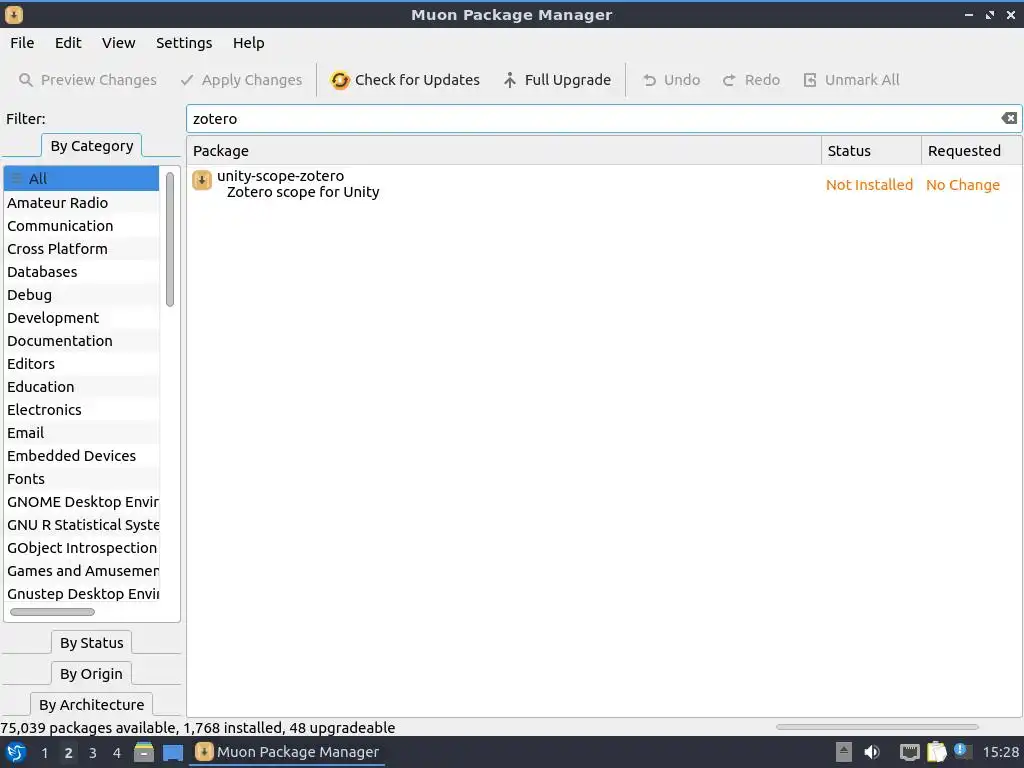Switch to workspace 3 on taskbar
The height and width of the screenshot is (768, 1024).
click(93, 753)
